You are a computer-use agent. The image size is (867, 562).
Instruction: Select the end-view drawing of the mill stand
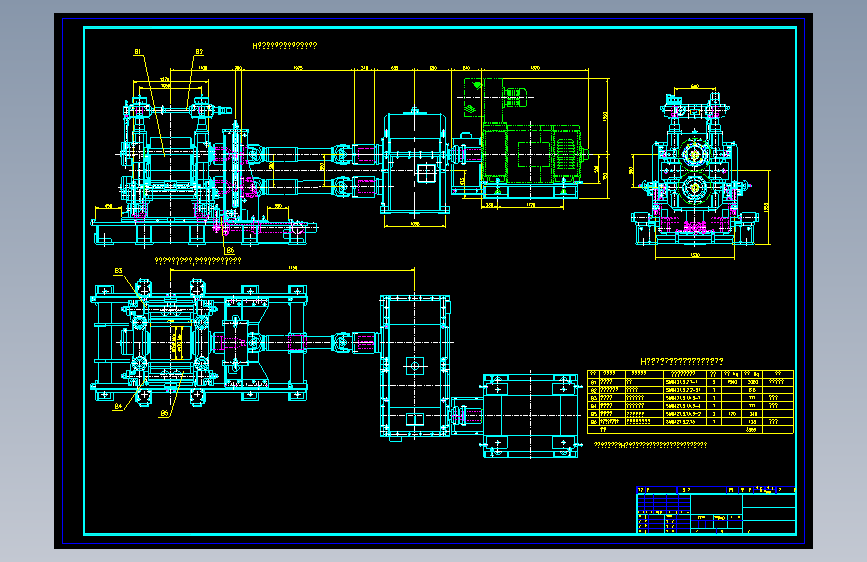click(694, 169)
